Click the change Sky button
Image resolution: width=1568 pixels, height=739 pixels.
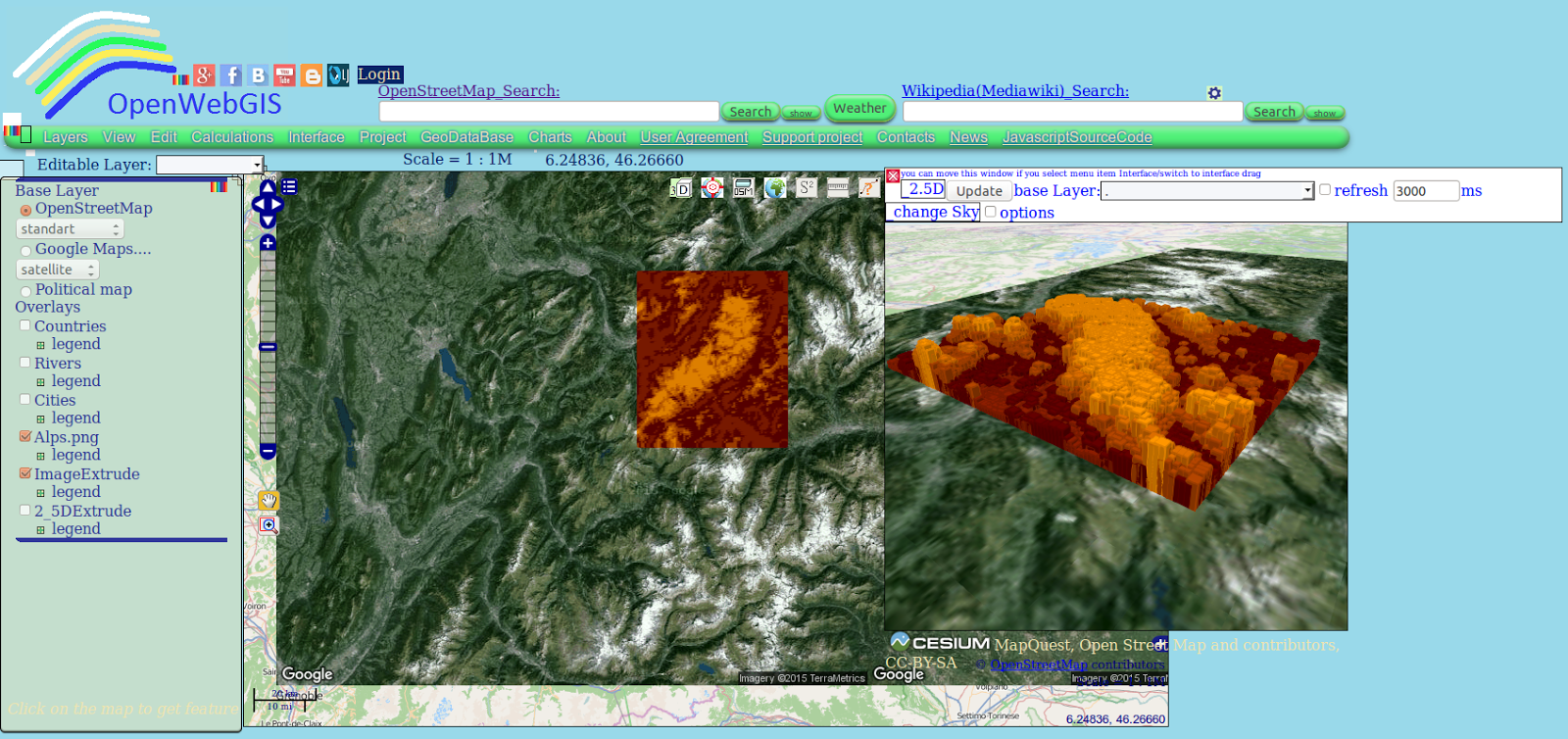click(x=935, y=212)
